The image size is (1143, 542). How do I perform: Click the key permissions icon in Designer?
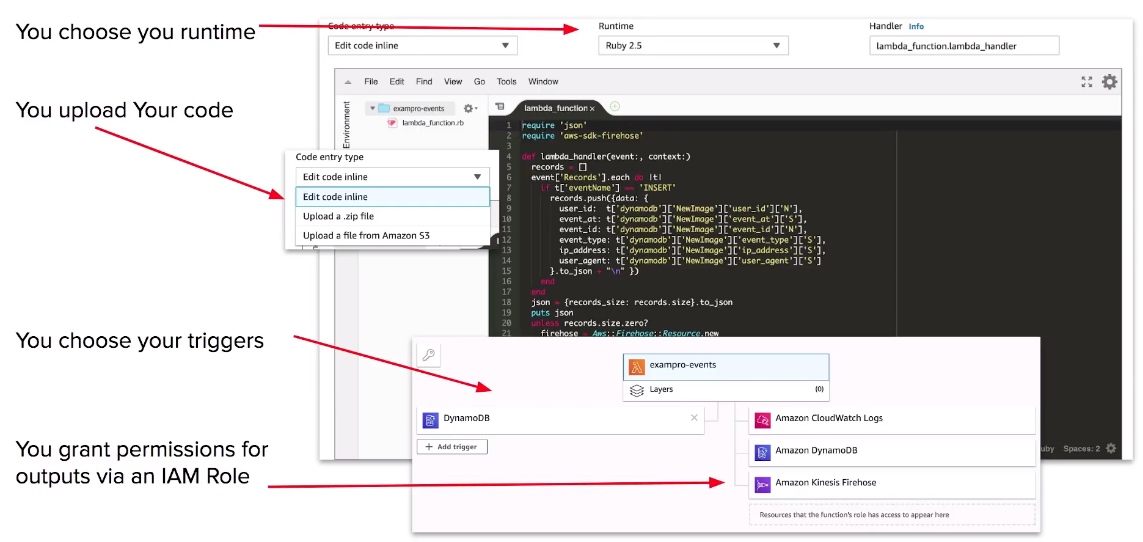point(429,356)
